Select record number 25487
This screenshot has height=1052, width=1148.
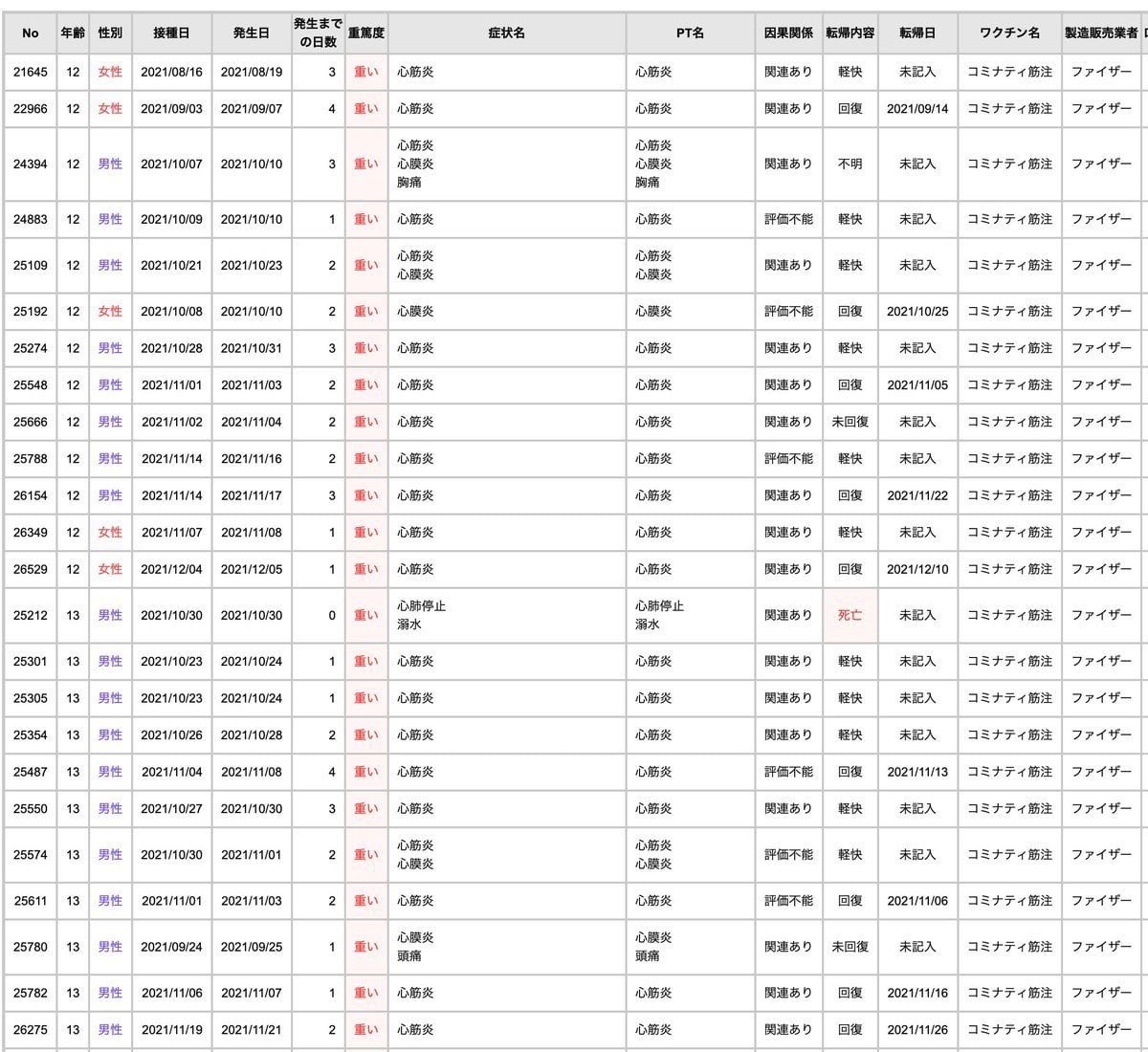pyautogui.click(x=31, y=773)
